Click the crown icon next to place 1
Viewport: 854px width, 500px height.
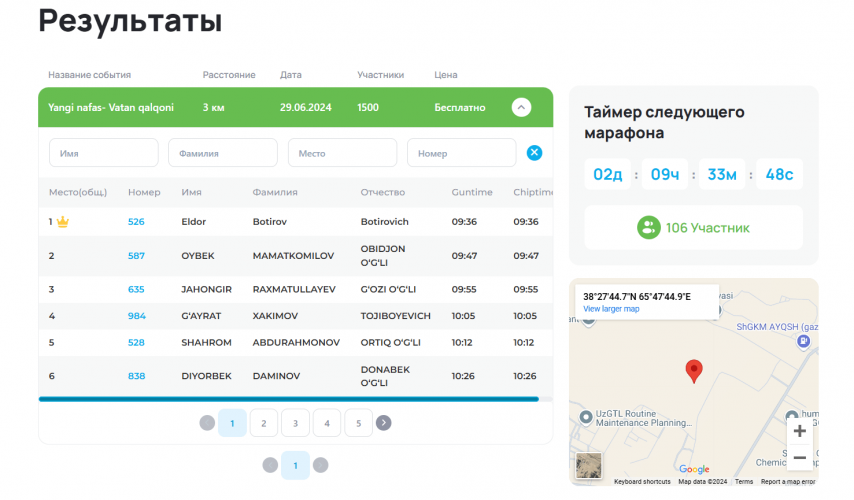tap(63, 222)
